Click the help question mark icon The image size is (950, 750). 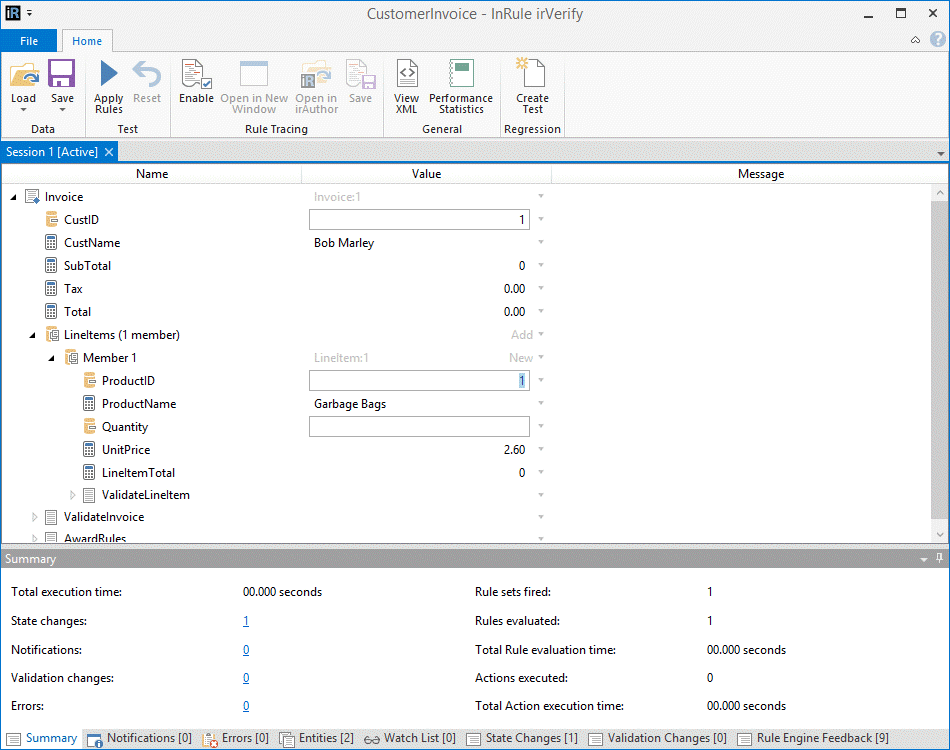click(x=936, y=40)
